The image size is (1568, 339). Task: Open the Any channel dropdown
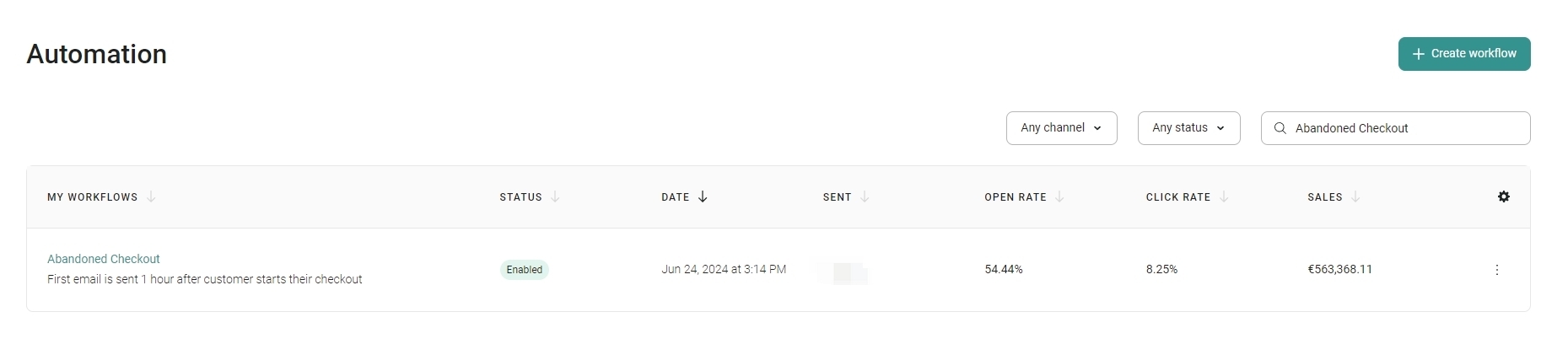[x=1061, y=128]
